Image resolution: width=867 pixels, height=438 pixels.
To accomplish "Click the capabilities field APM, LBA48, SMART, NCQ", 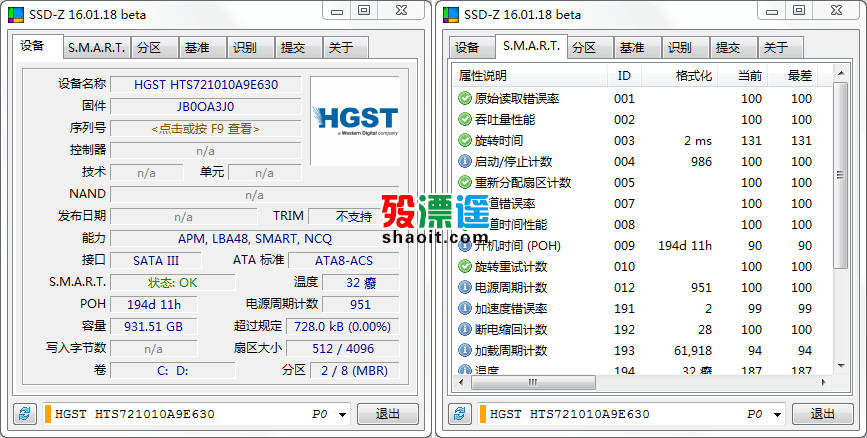I will 254,238.
